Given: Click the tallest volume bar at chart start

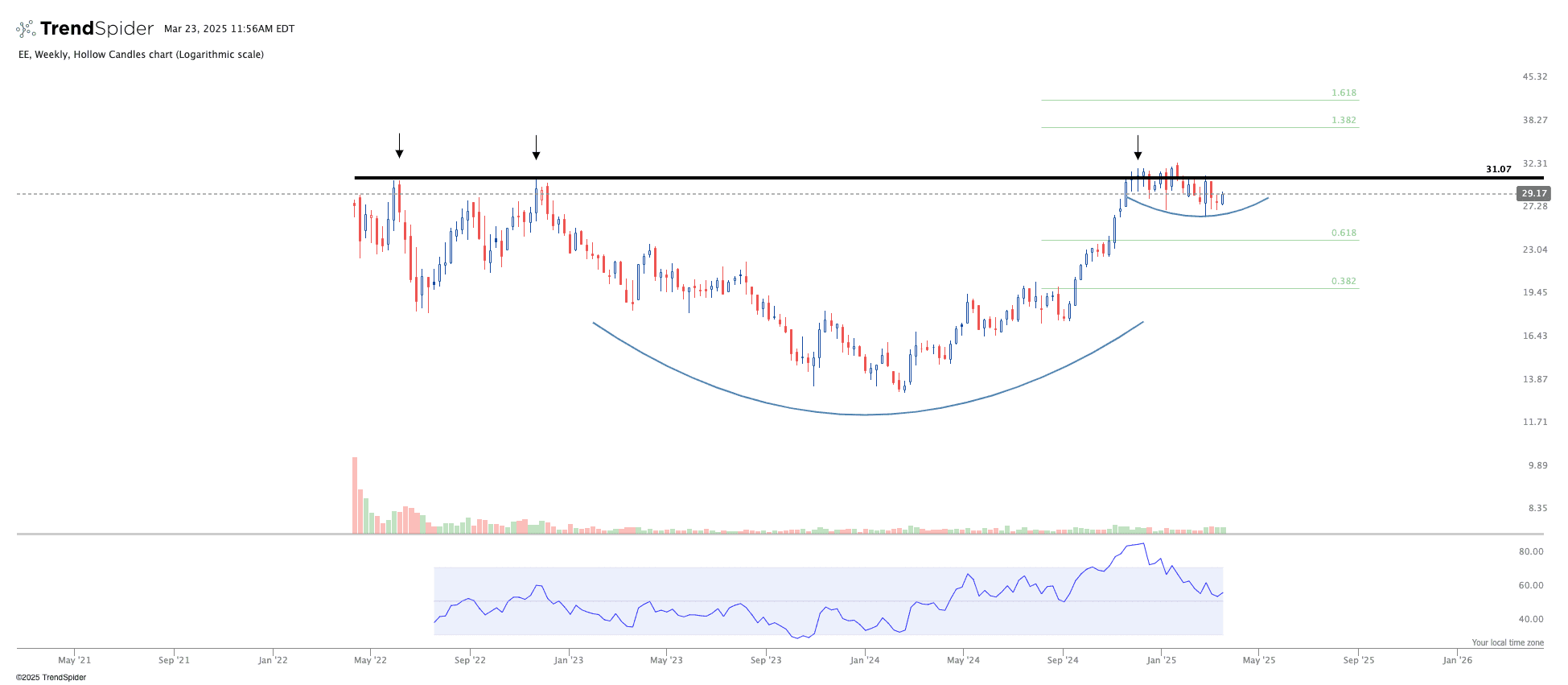Looking at the screenshot, I should click(x=354, y=495).
